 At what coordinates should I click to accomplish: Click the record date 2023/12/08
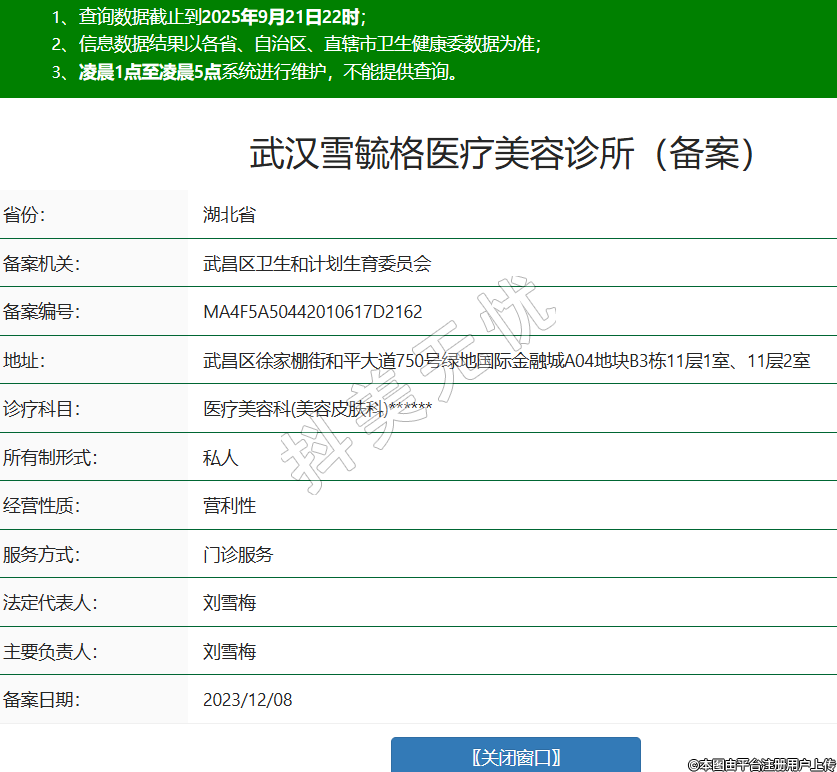[248, 700]
